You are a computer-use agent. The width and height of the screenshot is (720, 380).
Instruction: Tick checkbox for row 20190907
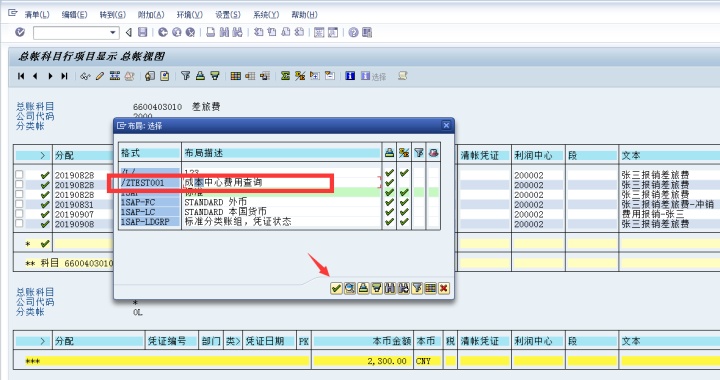[19, 214]
